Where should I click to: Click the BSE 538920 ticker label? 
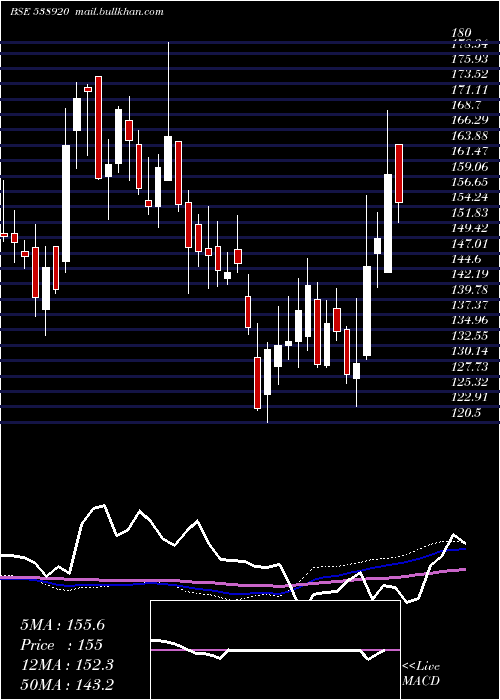(39, 12)
